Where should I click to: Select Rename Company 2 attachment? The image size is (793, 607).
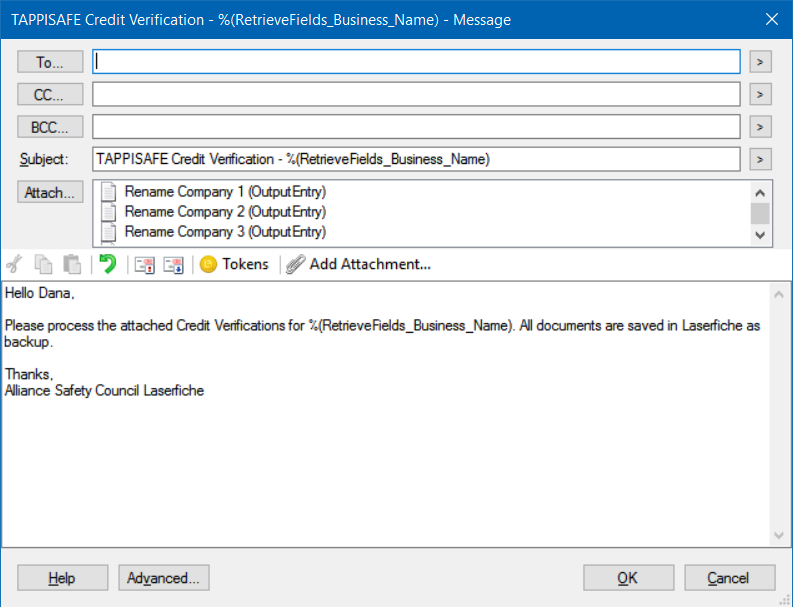point(225,211)
